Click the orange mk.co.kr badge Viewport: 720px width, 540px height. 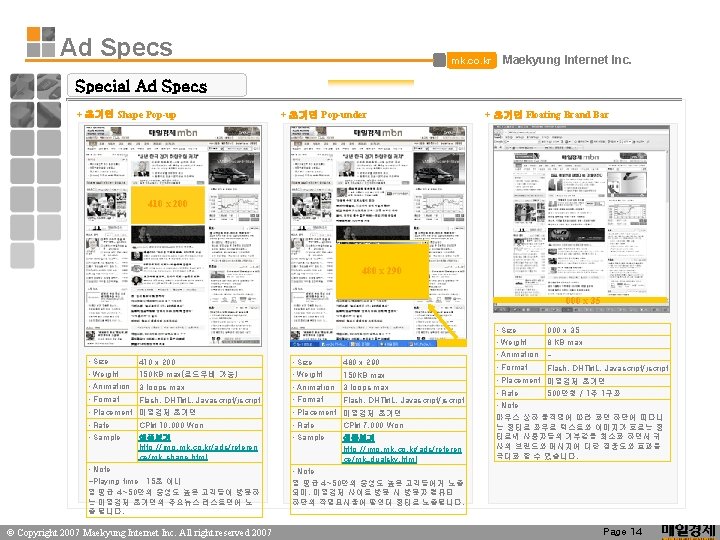coord(472,60)
